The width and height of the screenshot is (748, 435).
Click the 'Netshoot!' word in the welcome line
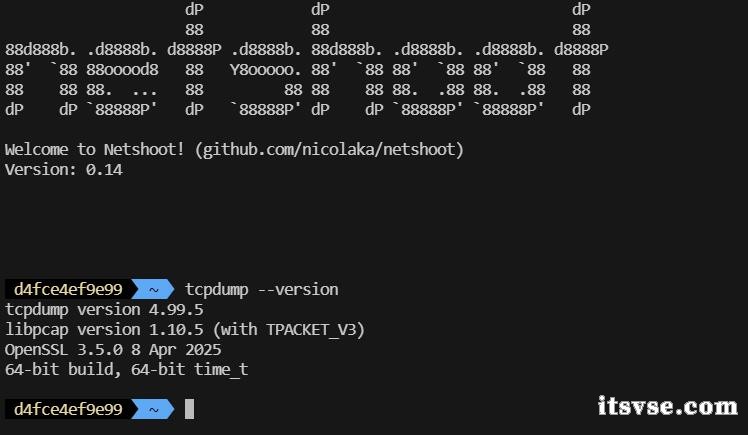144,150
